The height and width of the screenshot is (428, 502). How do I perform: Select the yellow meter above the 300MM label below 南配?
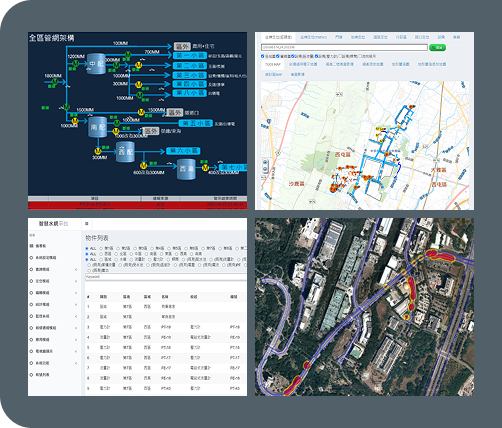click(x=98, y=151)
